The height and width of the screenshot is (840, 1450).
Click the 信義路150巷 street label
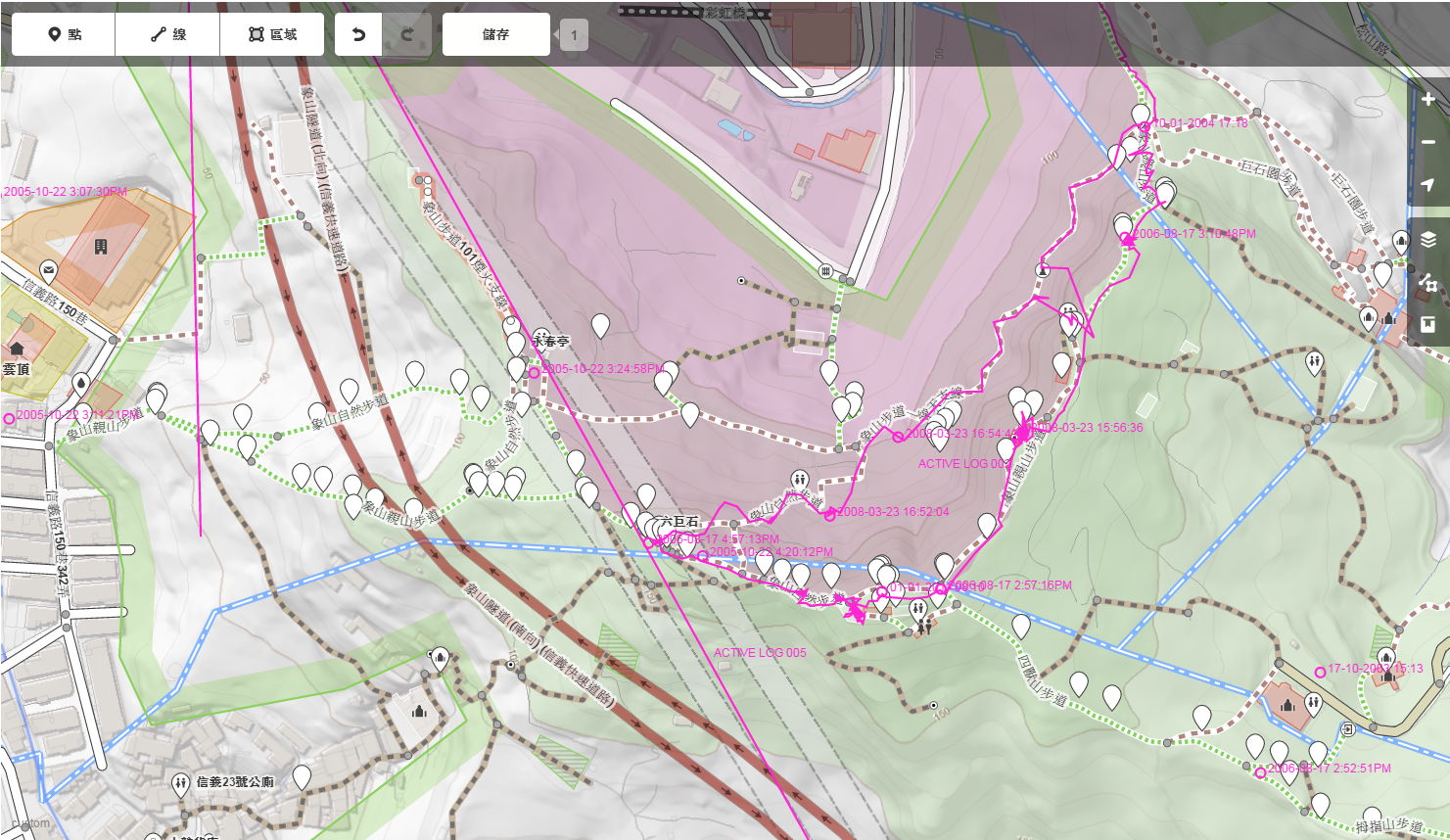(x=55, y=303)
